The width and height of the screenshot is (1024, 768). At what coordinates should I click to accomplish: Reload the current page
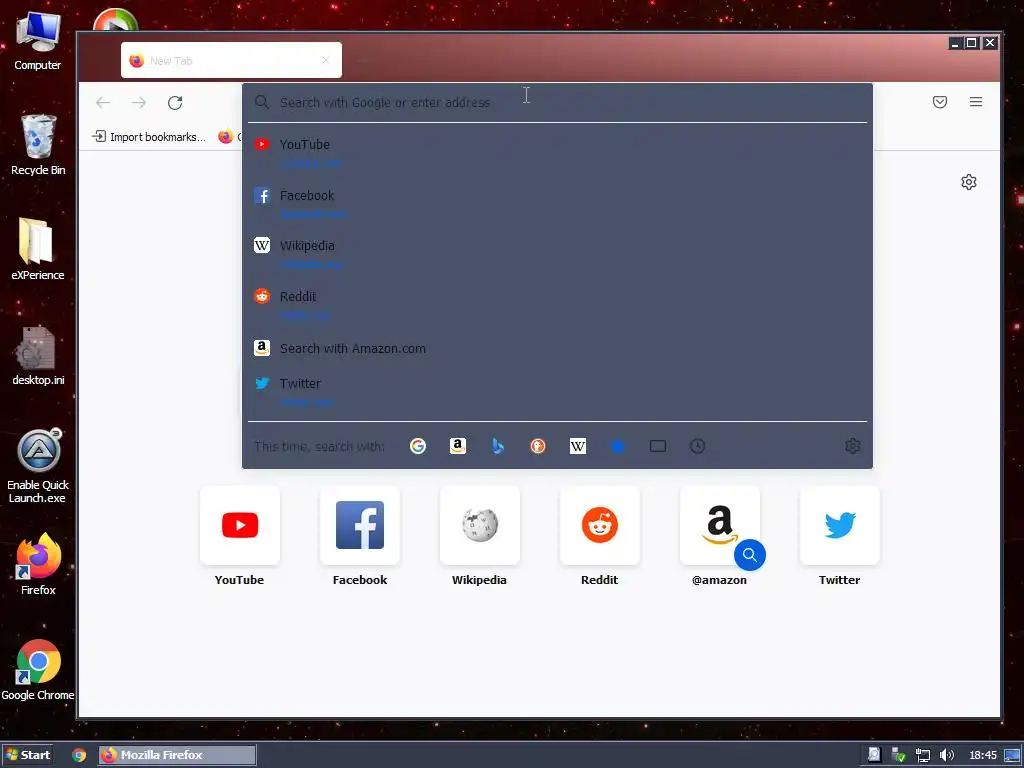174,103
